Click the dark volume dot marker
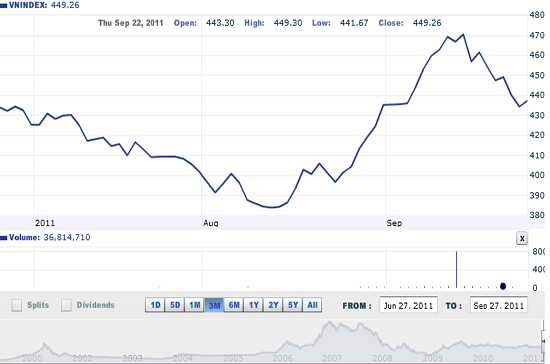Image resolution: width=550 pixels, height=364 pixels. [x=503, y=286]
